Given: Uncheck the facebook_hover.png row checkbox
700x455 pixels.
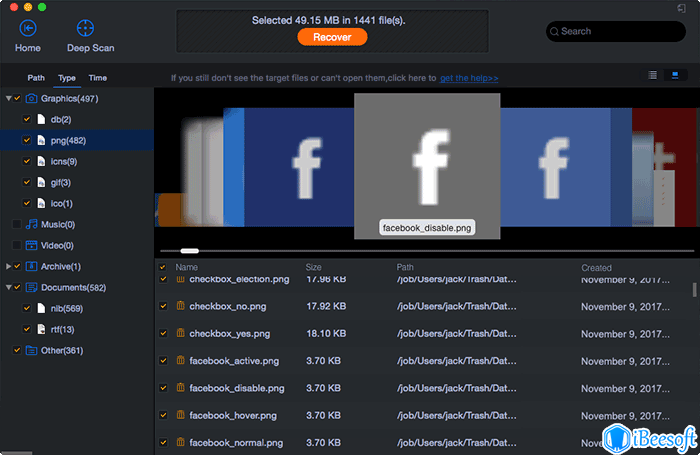Looking at the screenshot, I should click(163, 415).
